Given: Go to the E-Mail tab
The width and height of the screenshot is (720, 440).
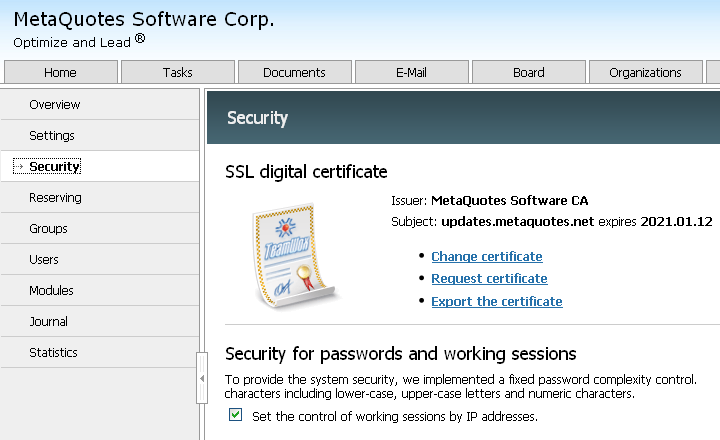Looking at the screenshot, I should click(411, 72).
